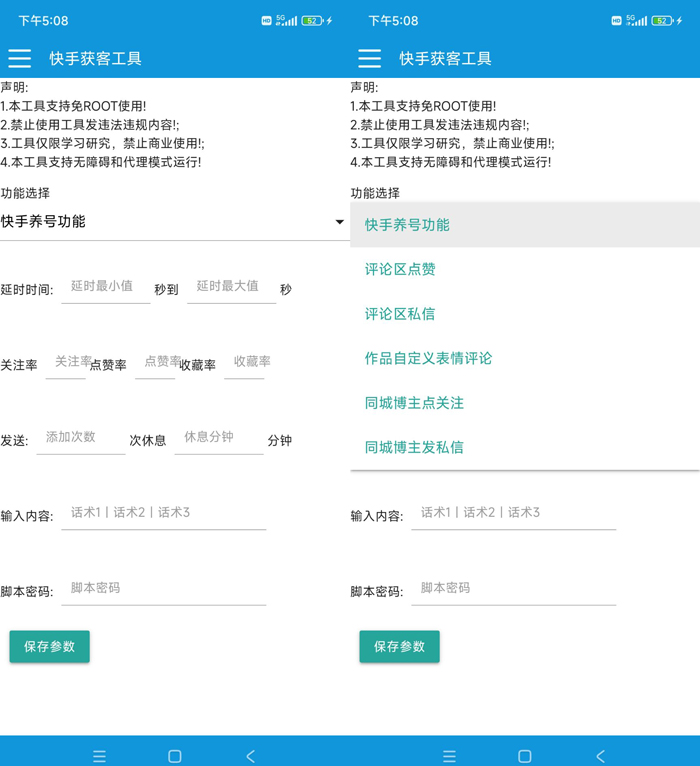This screenshot has height=766, width=700.
Task: Click 保存参数 button on the left screen
Action: (50, 647)
